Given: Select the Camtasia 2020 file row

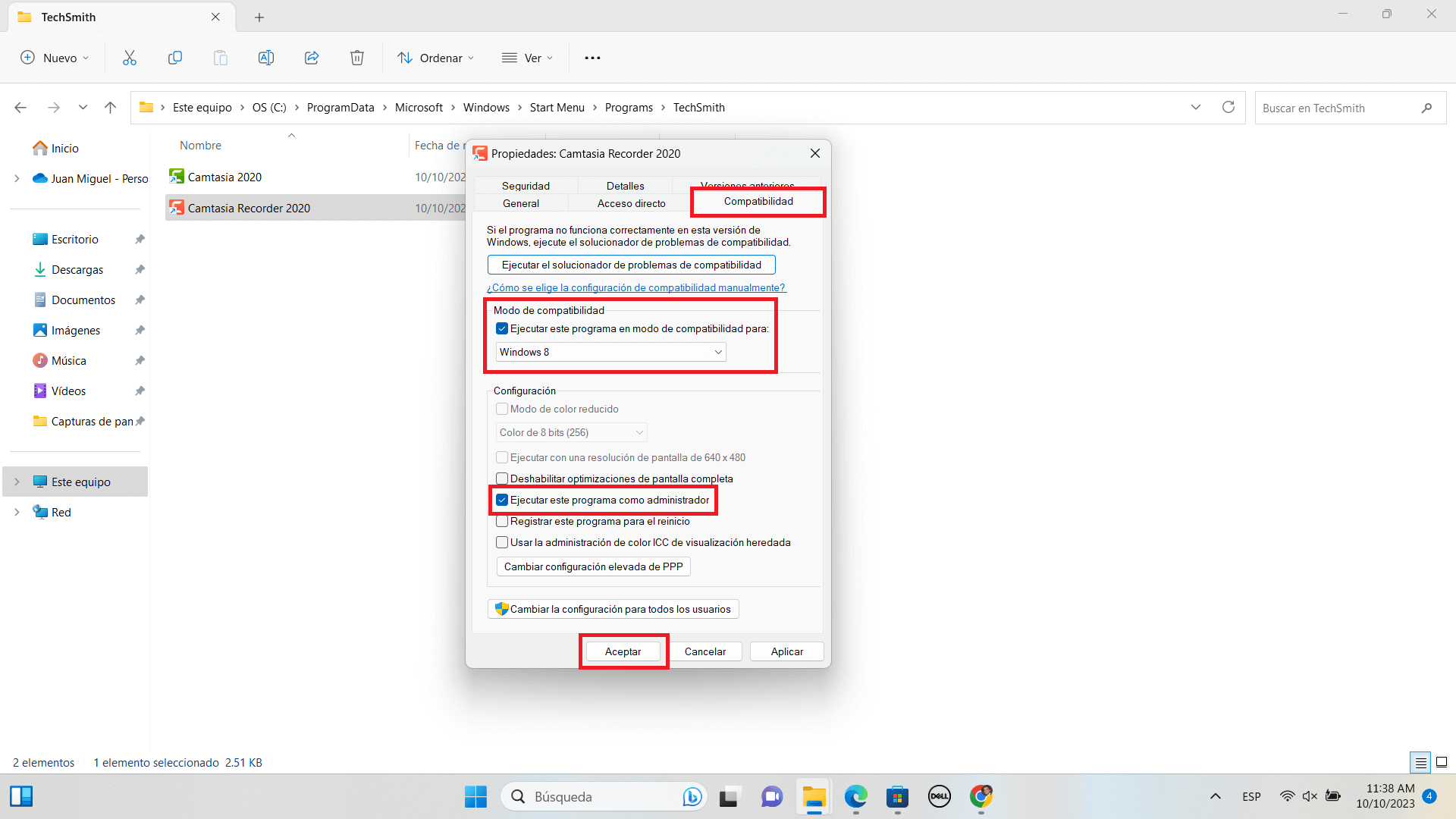Looking at the screenshot, I should [315, 177].
